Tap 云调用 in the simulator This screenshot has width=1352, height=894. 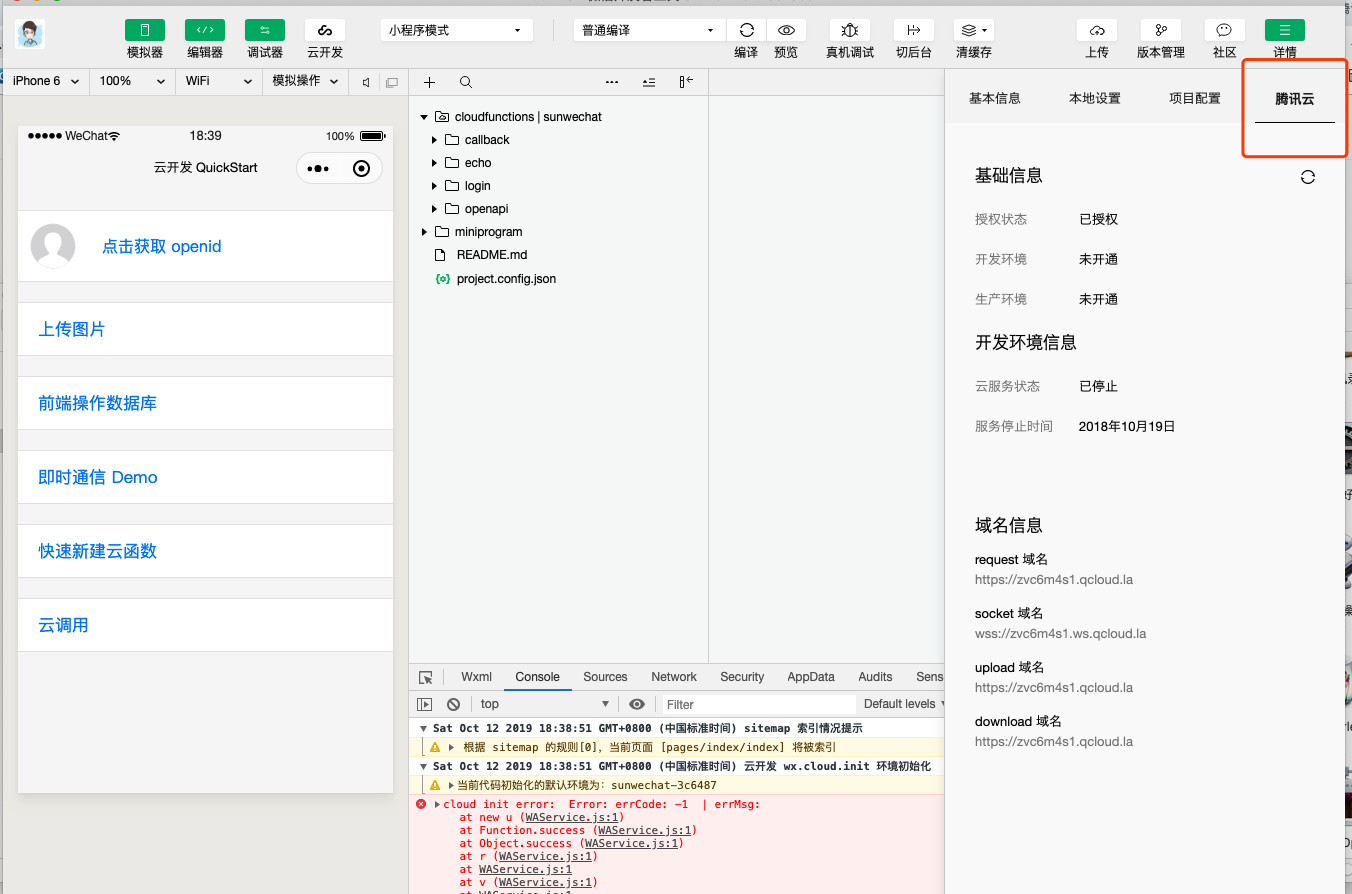click(205, 625)
